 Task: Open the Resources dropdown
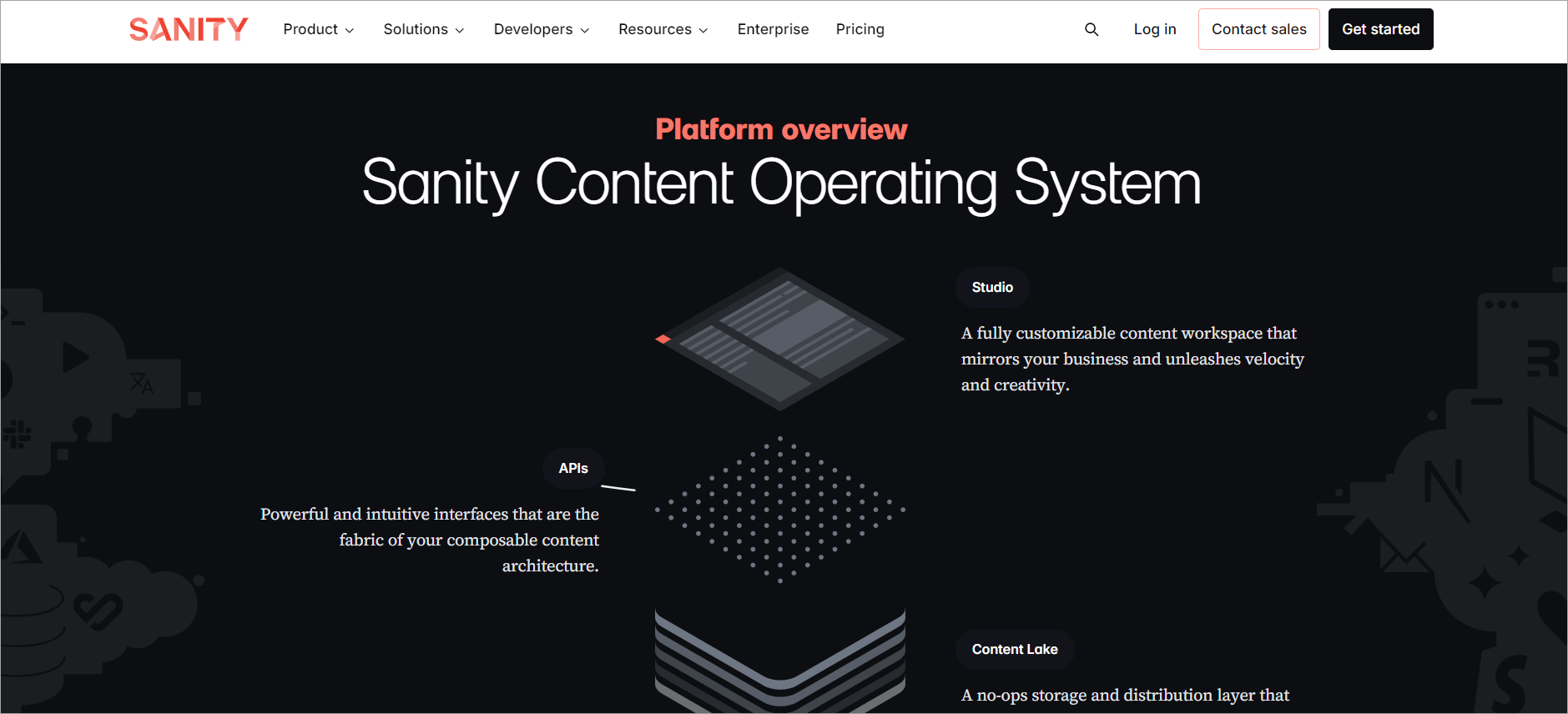coord(663,29)
